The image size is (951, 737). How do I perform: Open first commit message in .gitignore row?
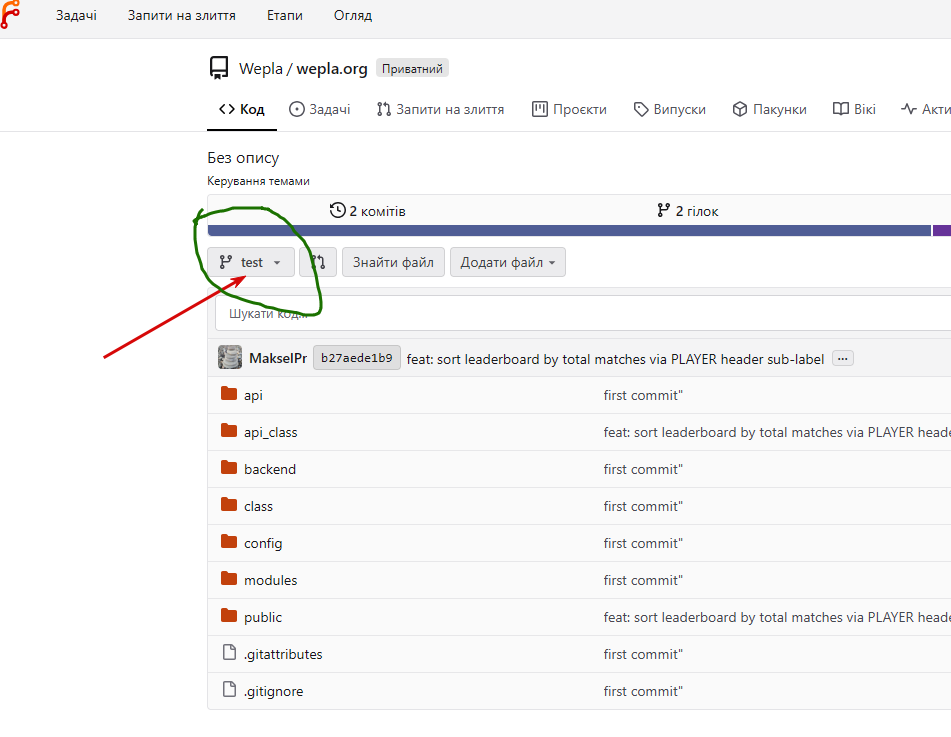(643, 691)
